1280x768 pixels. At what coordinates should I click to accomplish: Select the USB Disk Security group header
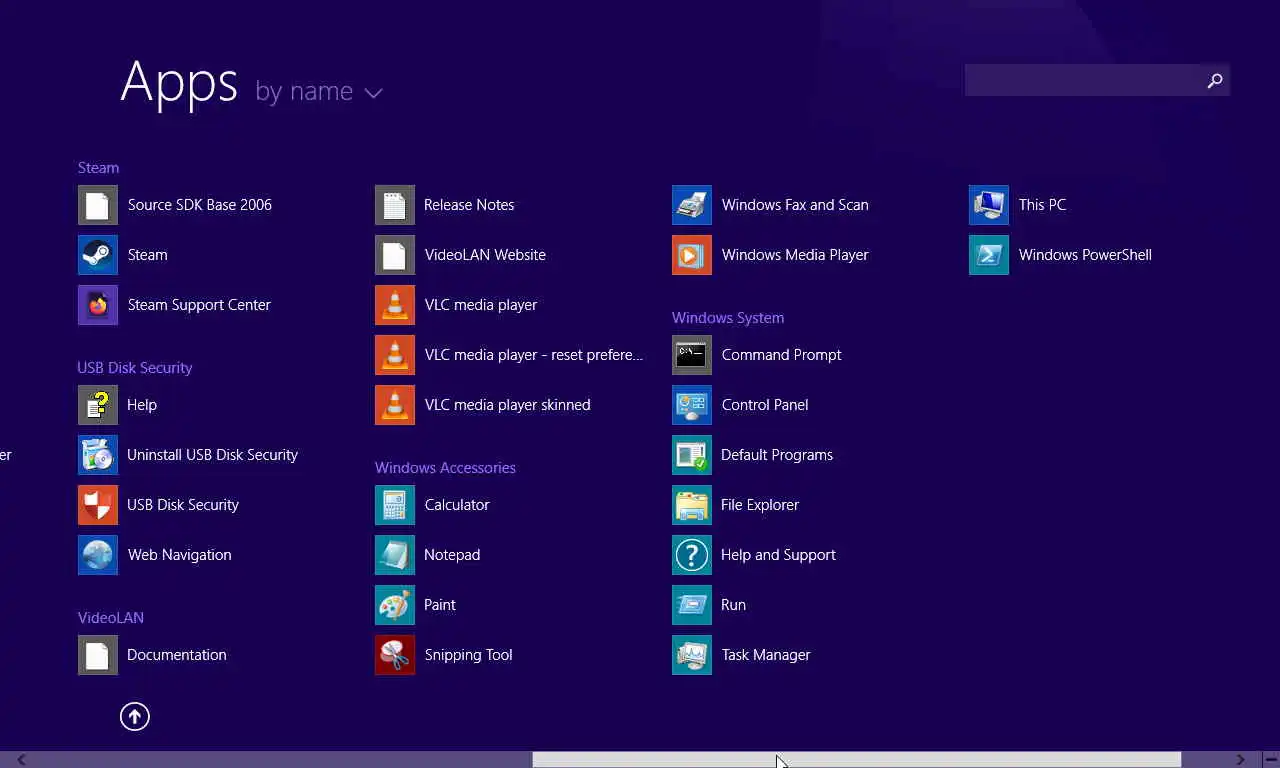pyautogui.click(x=135, y=368)
